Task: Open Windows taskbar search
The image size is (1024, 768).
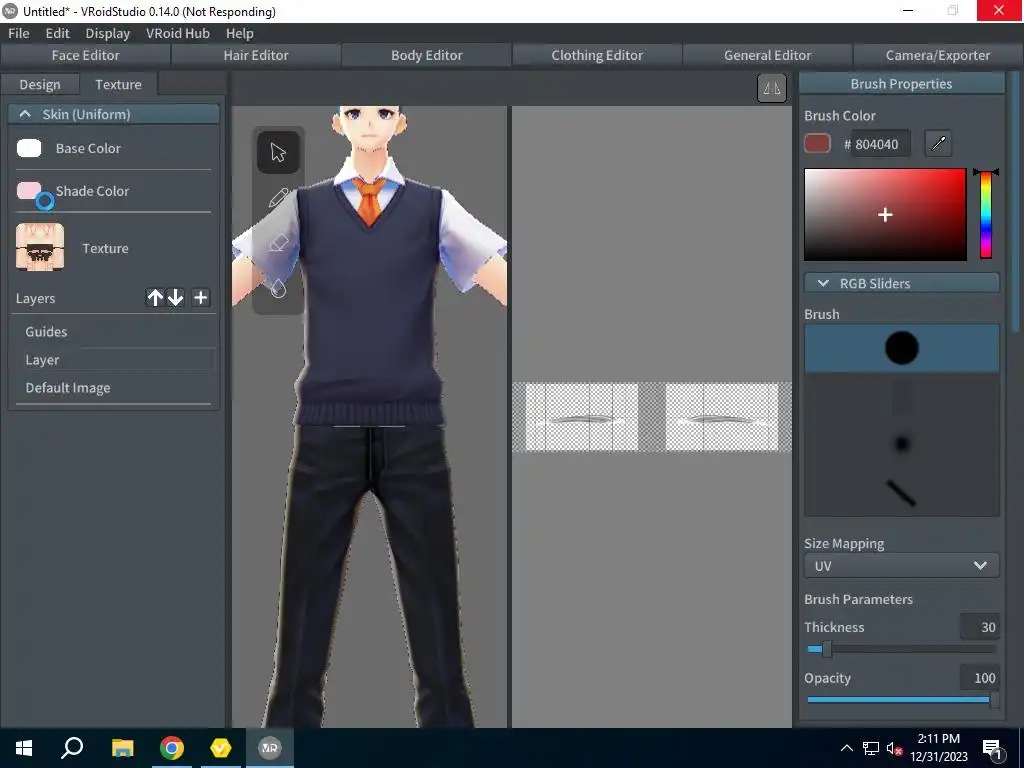Action: click(x=72, y=748)
